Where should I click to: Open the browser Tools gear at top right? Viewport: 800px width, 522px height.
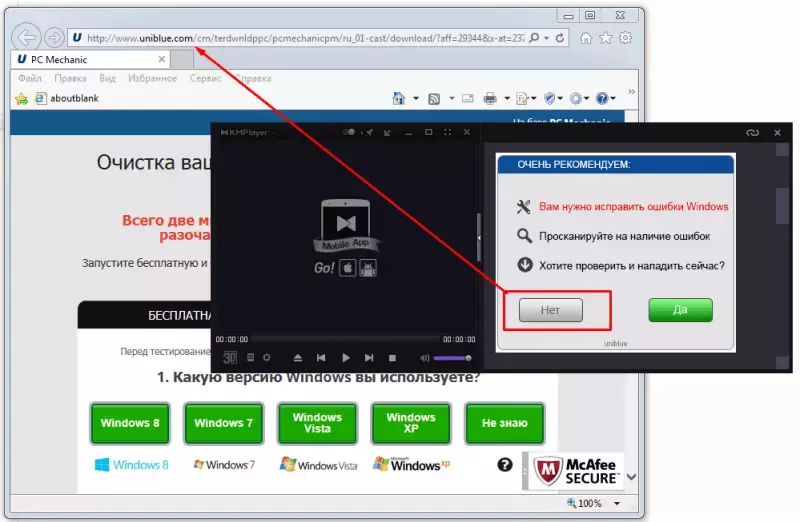[626, 38]
